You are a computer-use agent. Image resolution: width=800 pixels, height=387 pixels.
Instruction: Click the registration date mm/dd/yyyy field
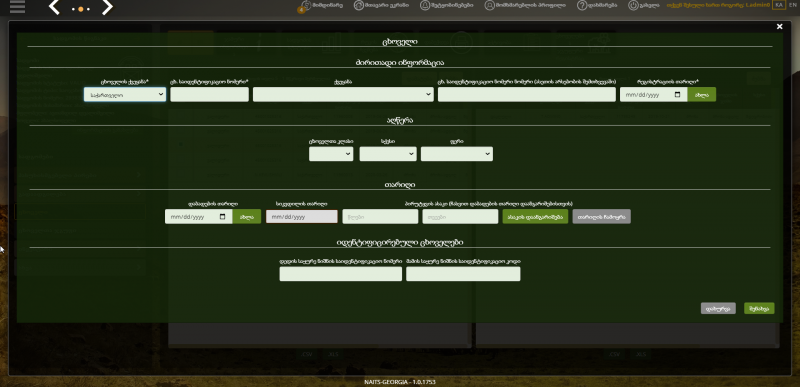tap(654, 94)
